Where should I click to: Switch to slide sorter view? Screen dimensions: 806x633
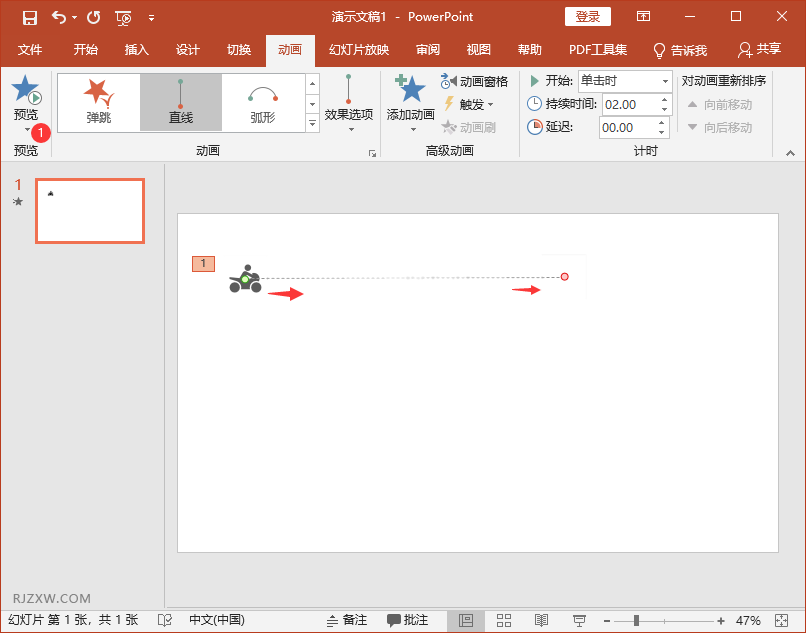[x=504, y=620]
